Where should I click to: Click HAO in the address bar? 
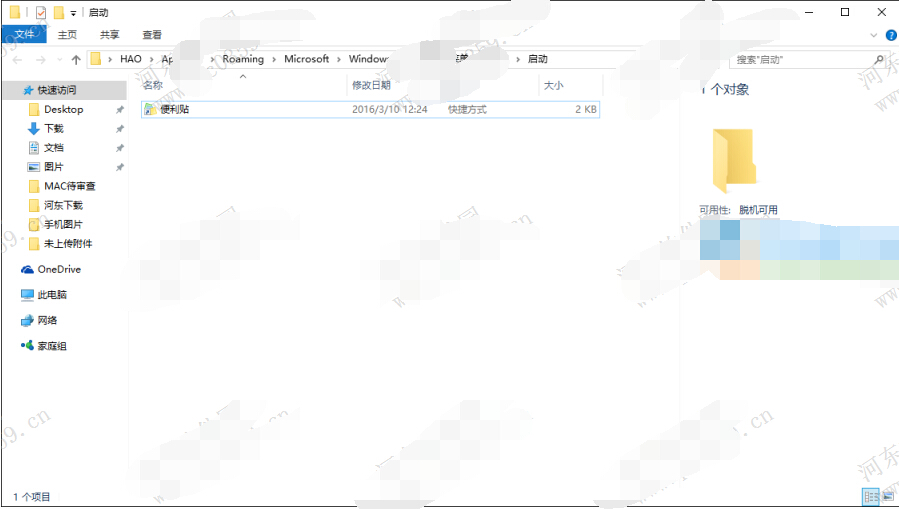(x=131, y=59)
